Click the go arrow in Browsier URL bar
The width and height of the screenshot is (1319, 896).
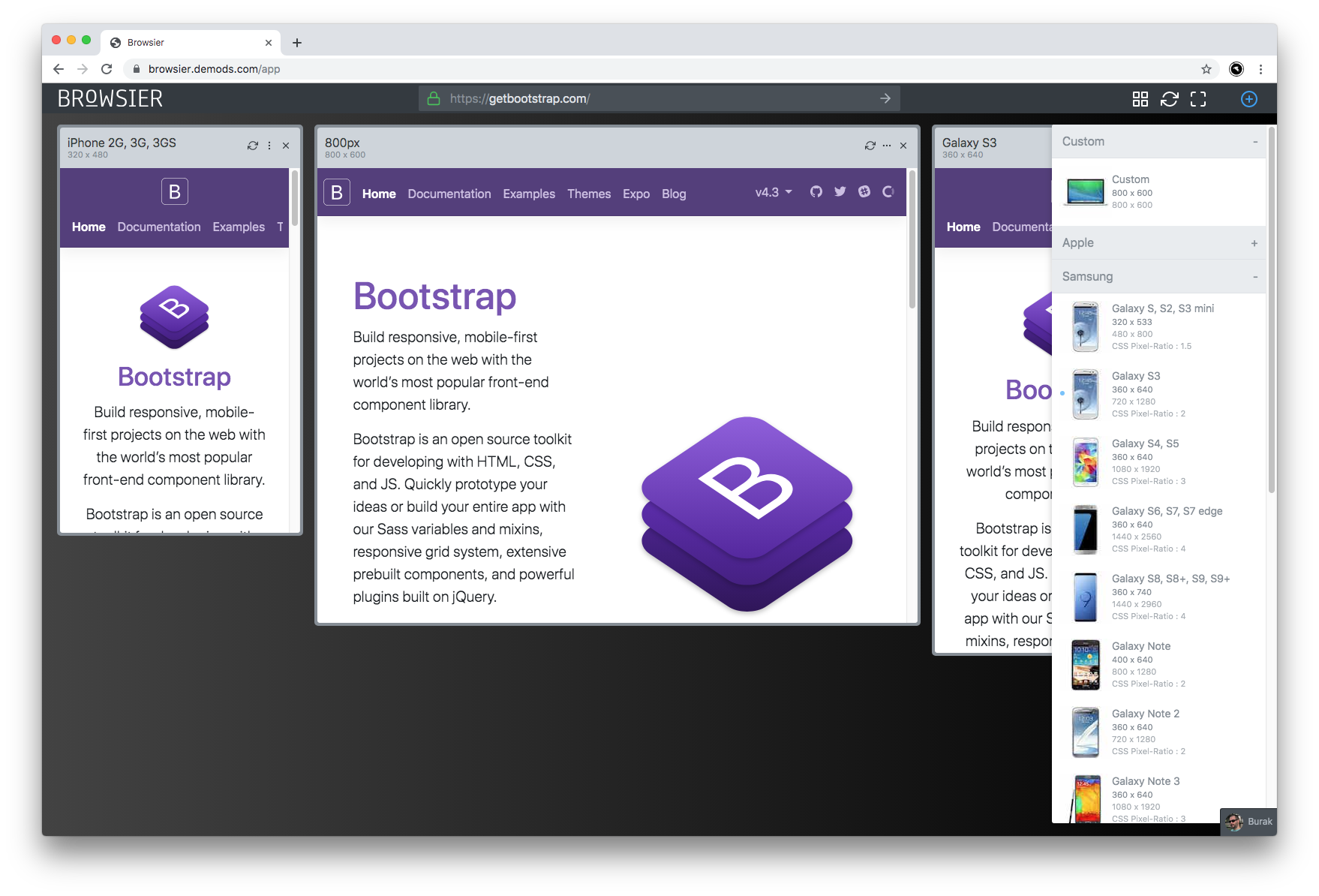click(x=885, y=98)
